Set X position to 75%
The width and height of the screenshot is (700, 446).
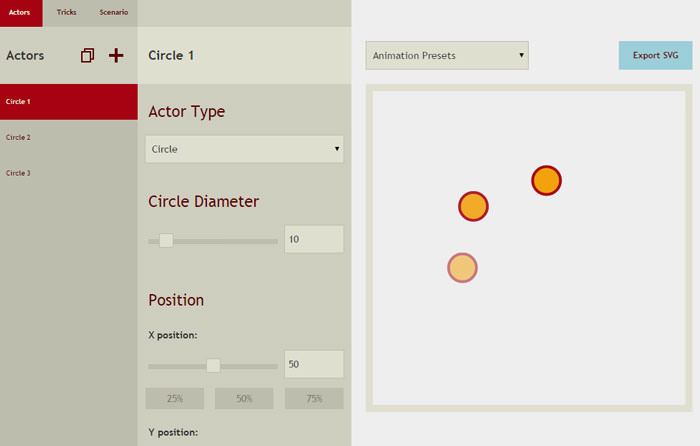point(314,399)
